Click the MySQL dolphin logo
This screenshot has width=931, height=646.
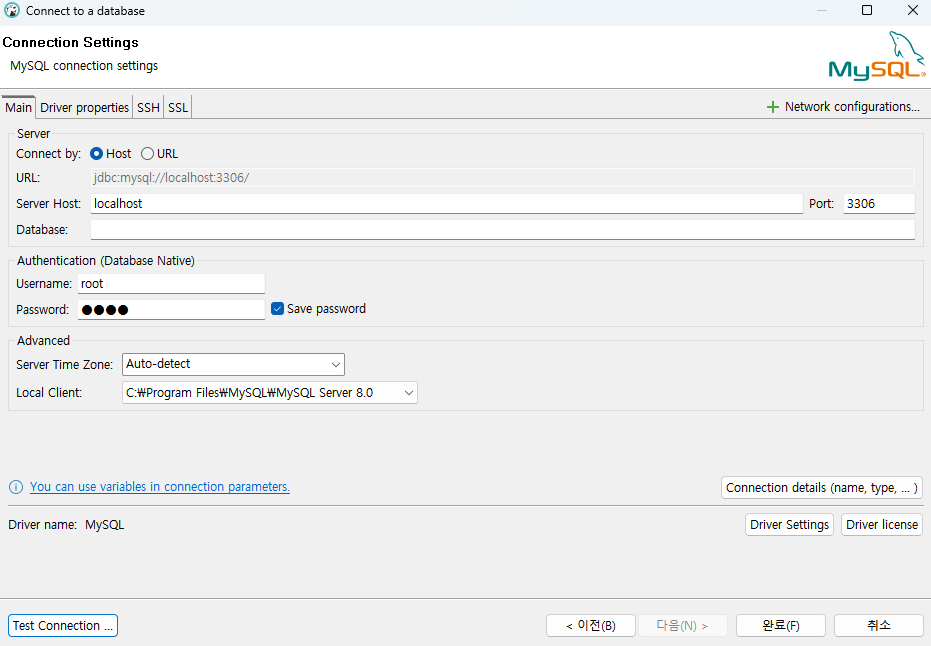coord(877,55)
